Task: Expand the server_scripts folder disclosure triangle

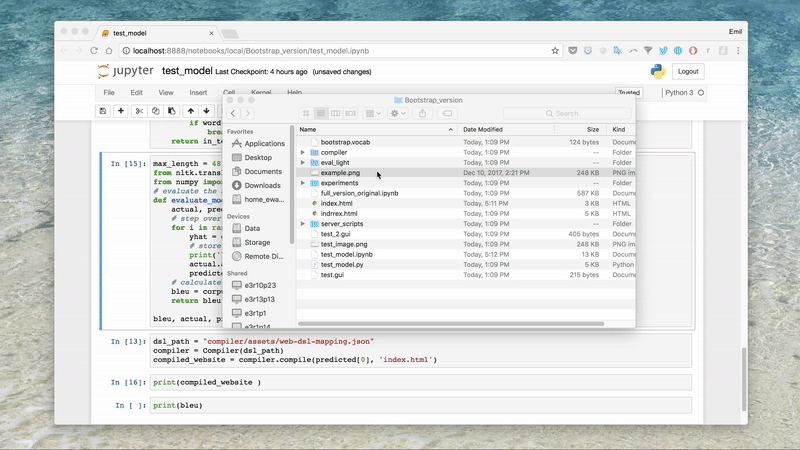Action: pos(303,224)
